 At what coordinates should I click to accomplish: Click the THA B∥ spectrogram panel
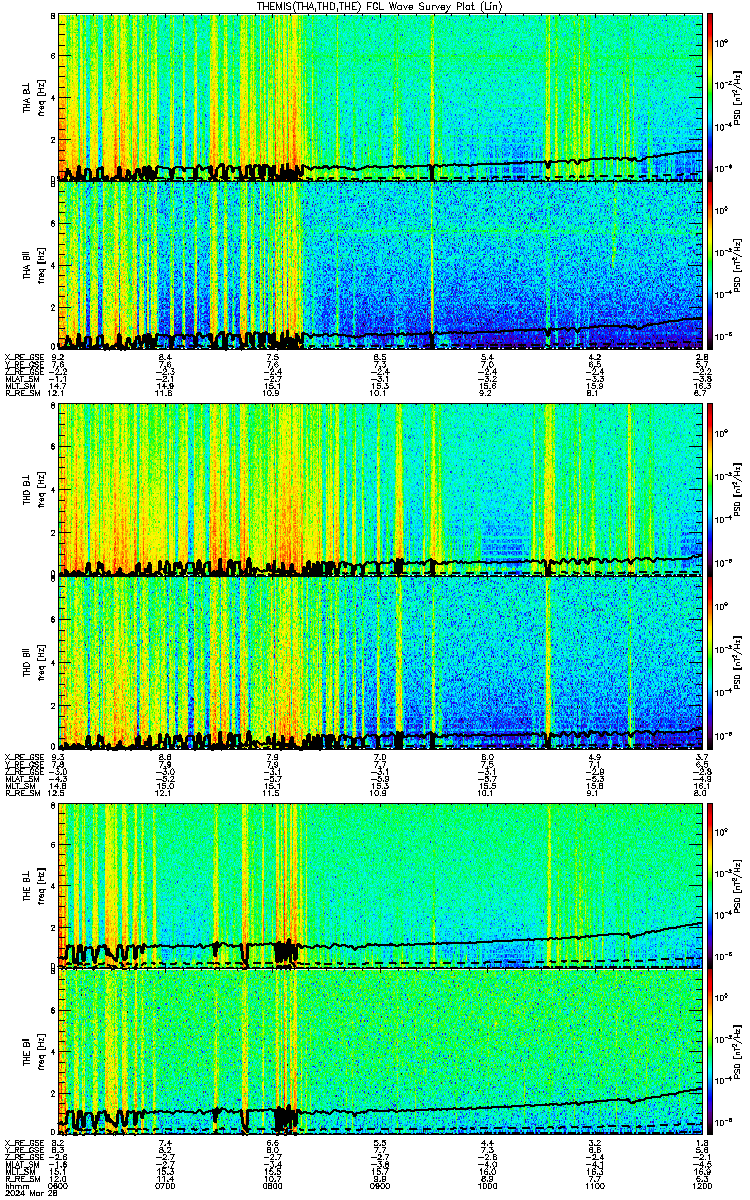[x=381, y=265]
